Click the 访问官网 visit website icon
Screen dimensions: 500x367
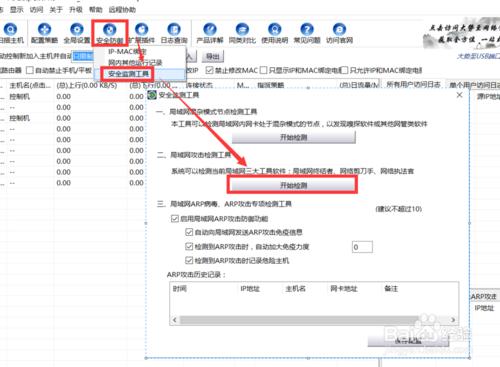pos(339,33)
